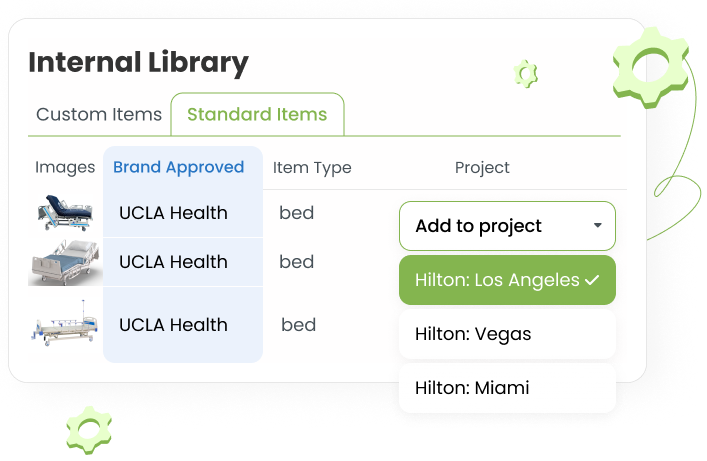Open the Add to project combo box
The image size is (707, 461).
507,226
